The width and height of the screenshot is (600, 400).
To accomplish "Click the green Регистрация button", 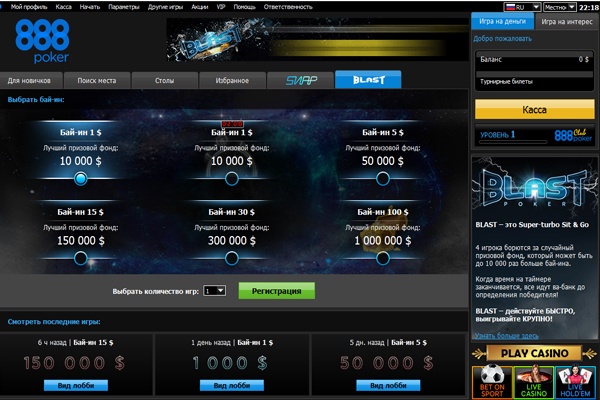I will [277, 291].
